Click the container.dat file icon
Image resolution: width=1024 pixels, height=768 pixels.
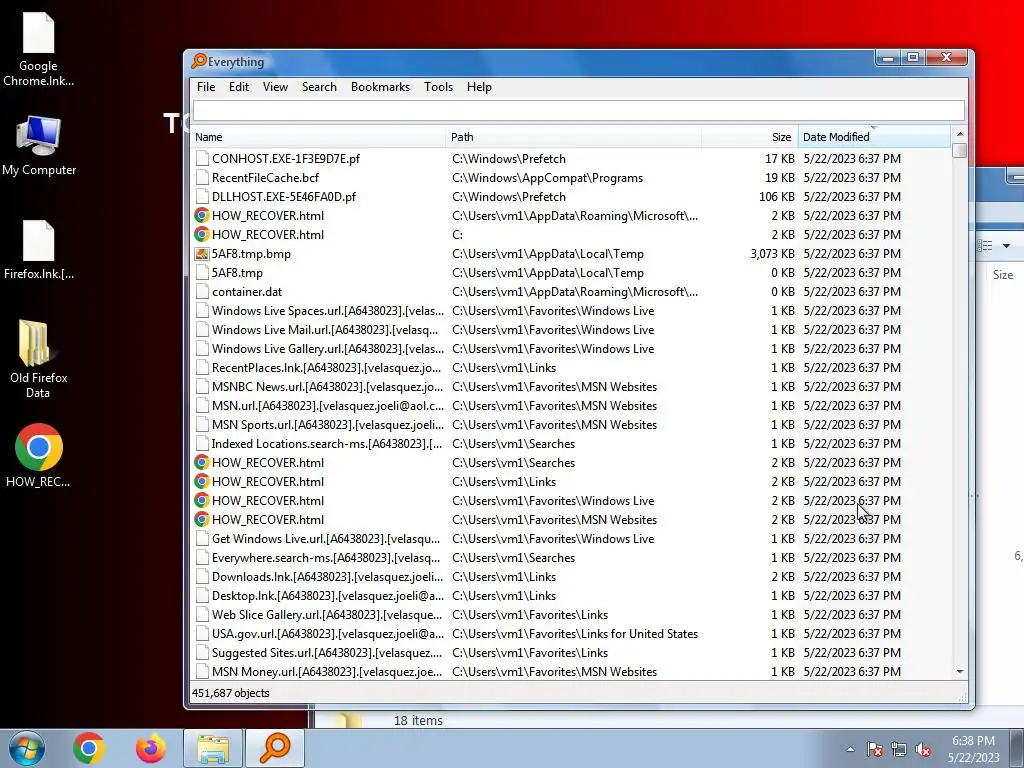tap(202, 291)
